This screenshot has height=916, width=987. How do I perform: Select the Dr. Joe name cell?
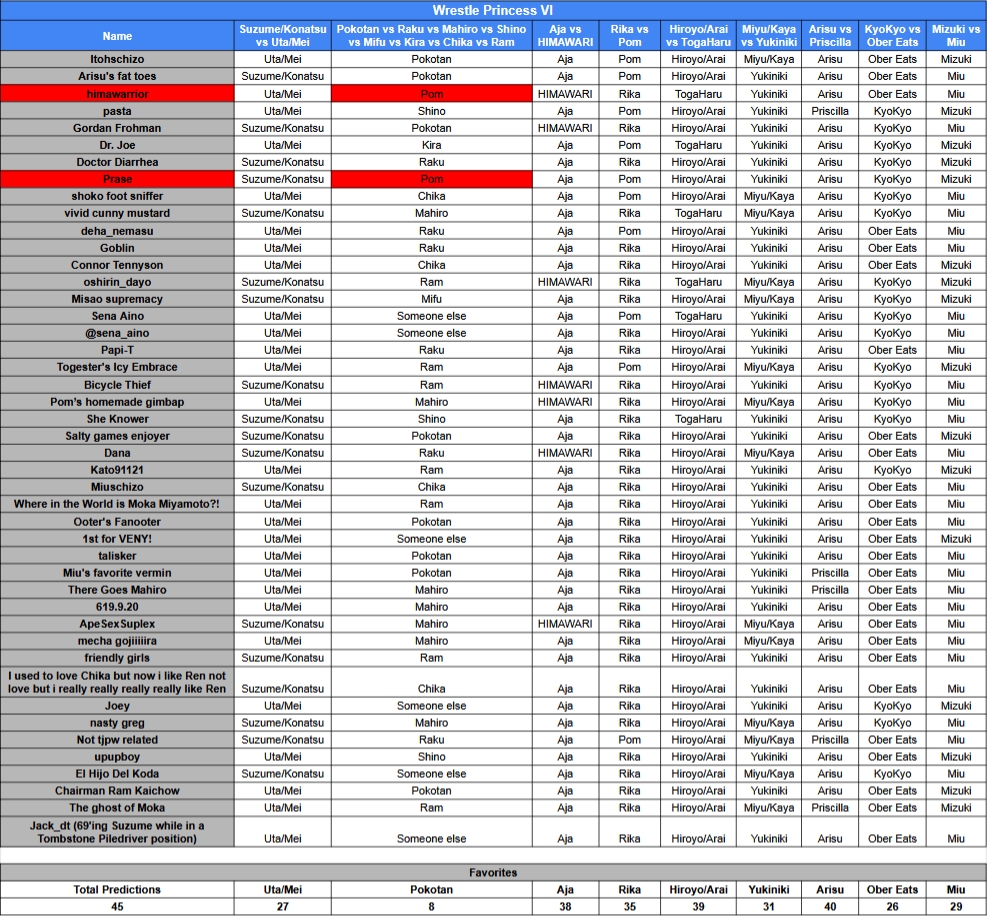tap(117, 145)
